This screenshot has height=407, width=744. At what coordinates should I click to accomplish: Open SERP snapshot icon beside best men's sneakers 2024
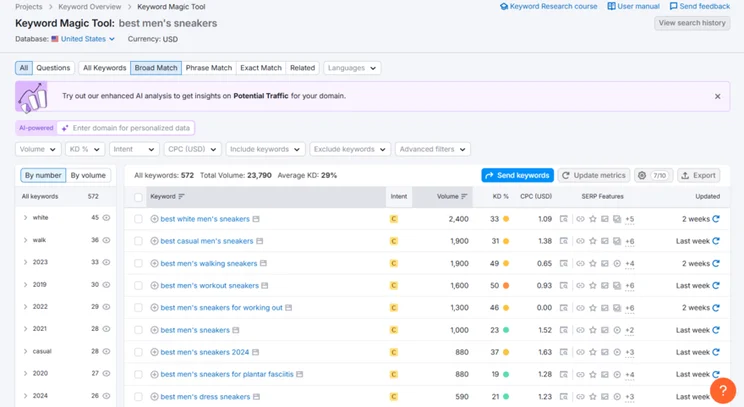point(255,352)
